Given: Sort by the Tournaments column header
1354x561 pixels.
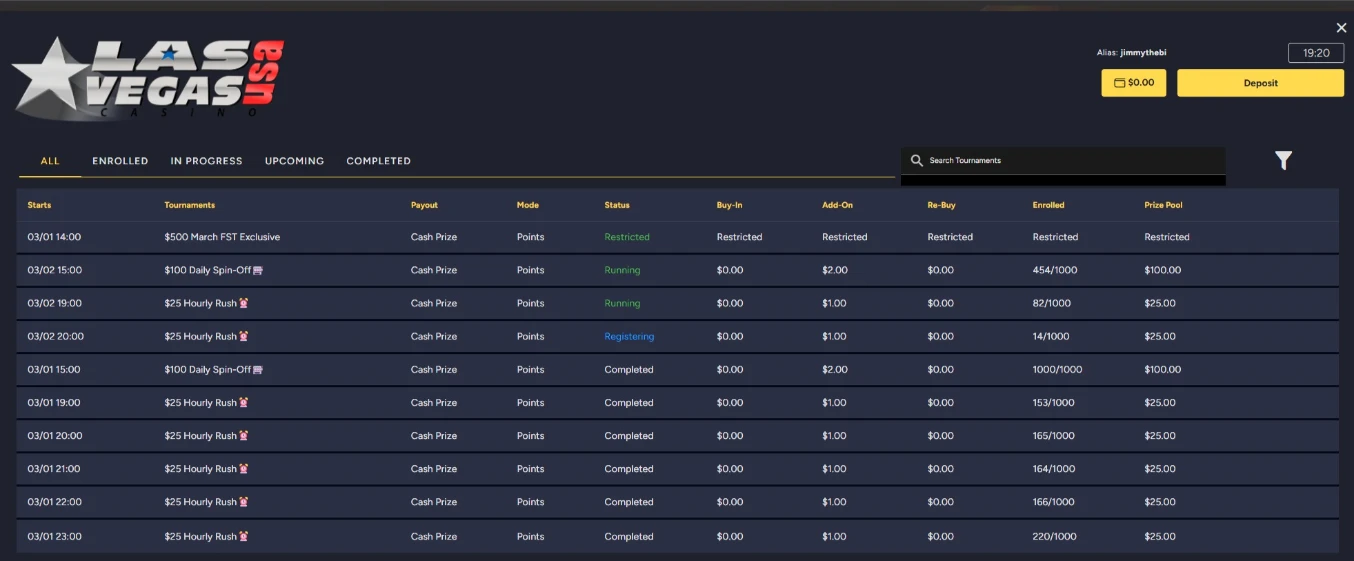Looking at the screenshot, I should 190,205.
